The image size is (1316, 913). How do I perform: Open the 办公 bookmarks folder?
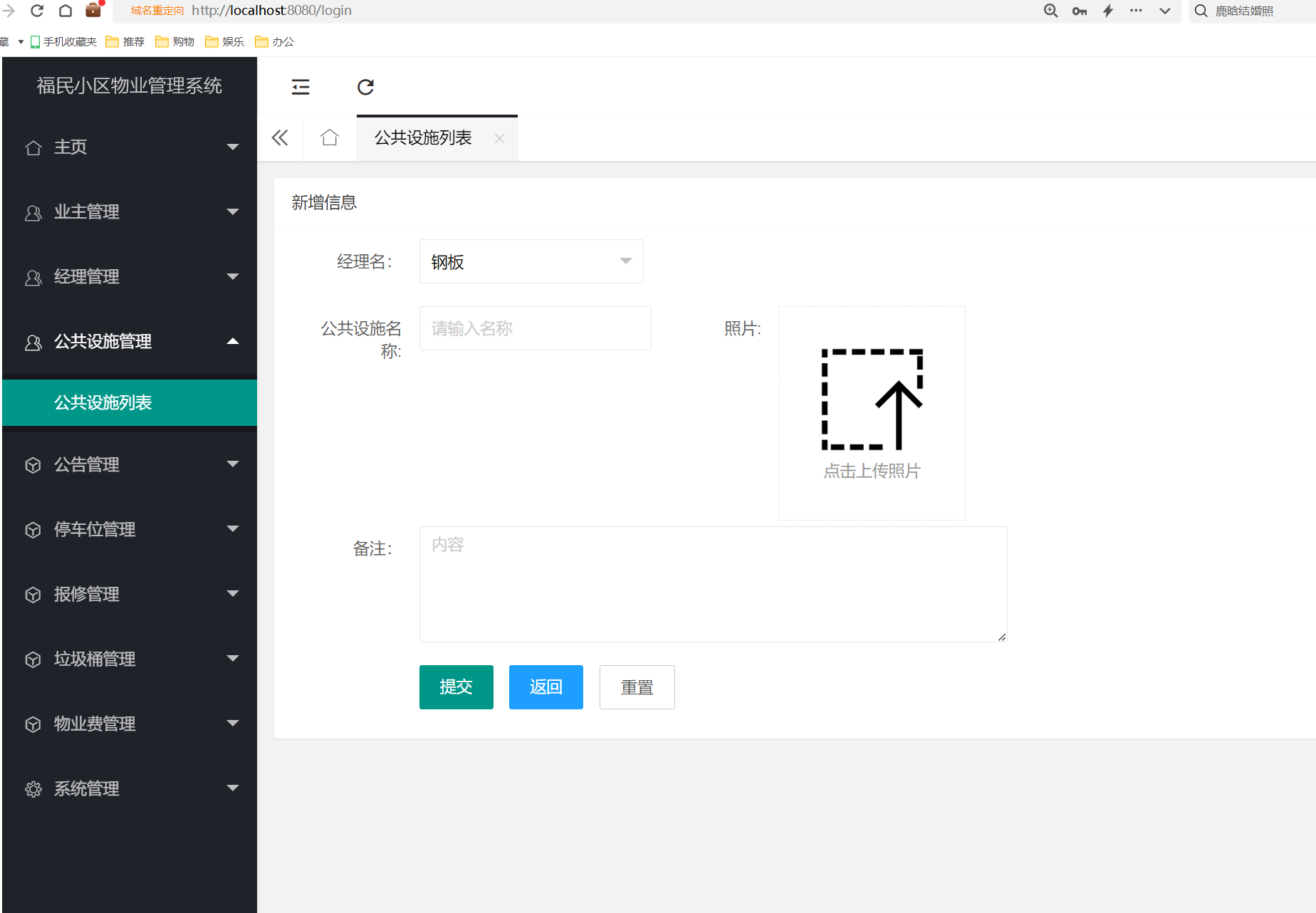[275, 42]
